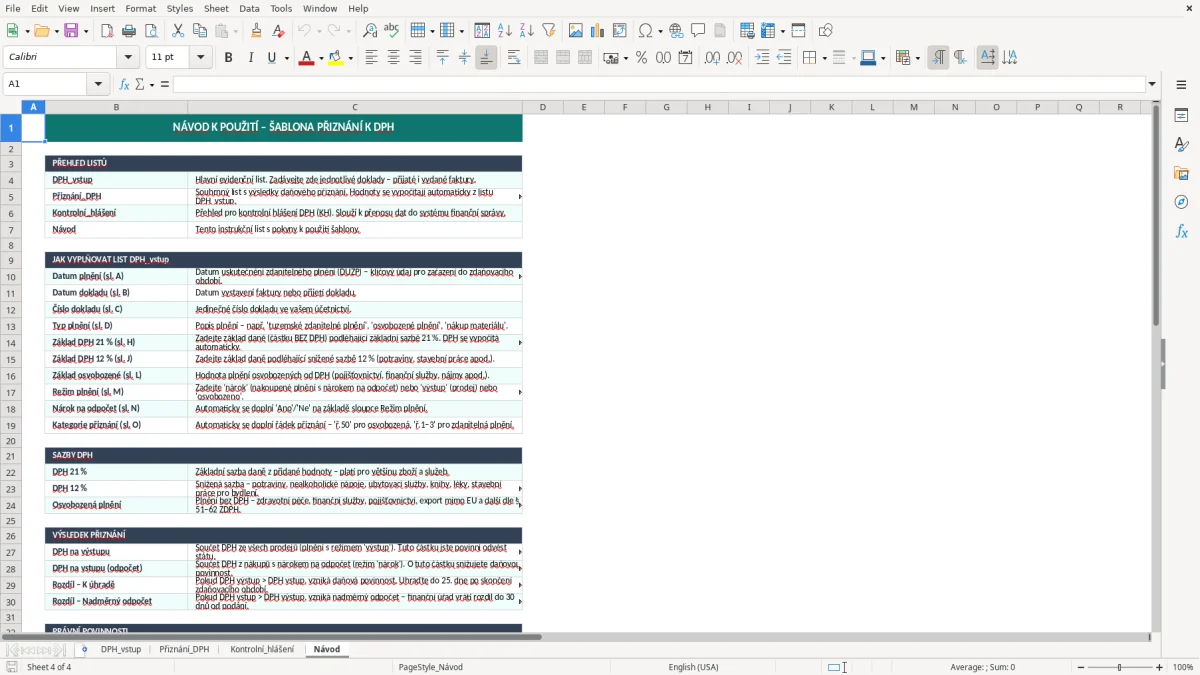Insert an image
Image resolution: width=1200 pixels, height=675 pixels.
pyautogui.click(x=577, y=31)
